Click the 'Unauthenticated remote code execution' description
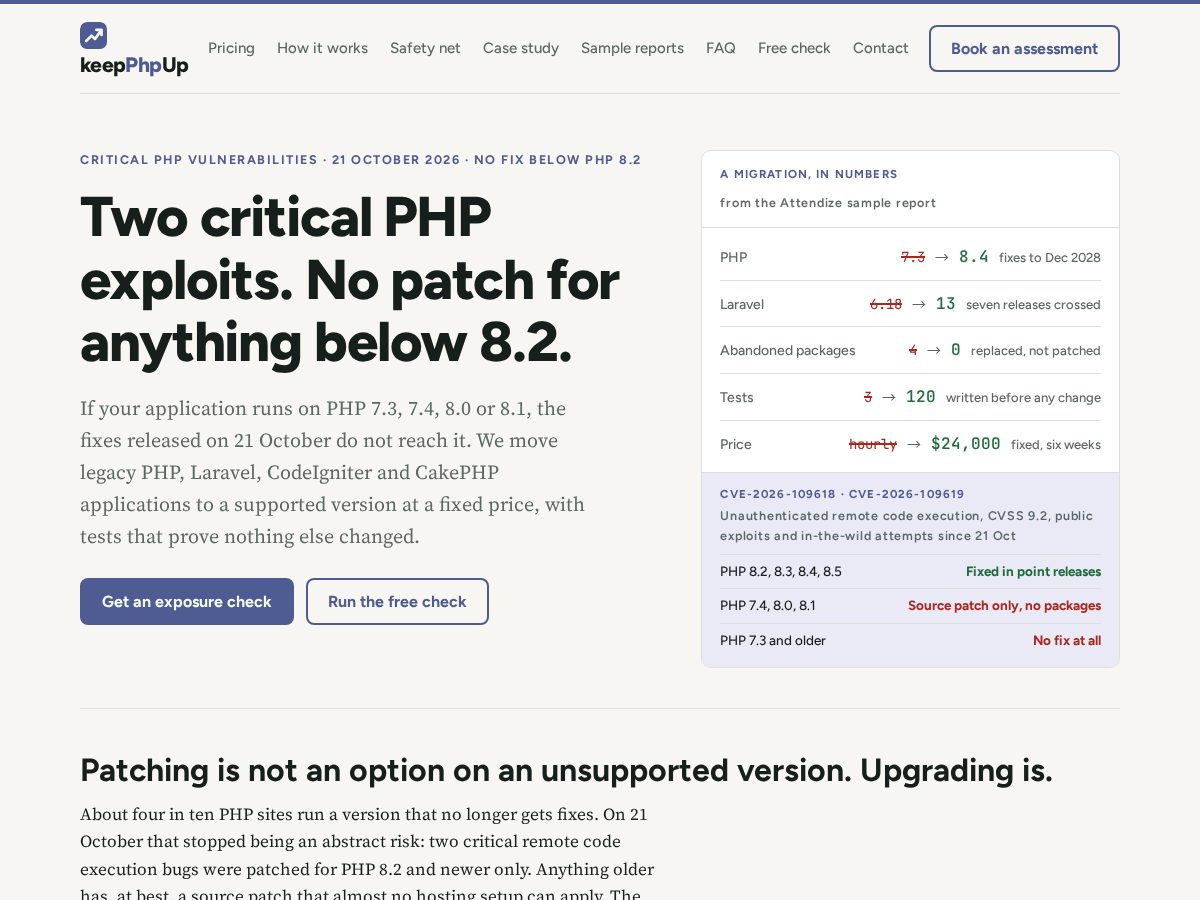This screenshot has height=900, width=1200. [907, 526]
